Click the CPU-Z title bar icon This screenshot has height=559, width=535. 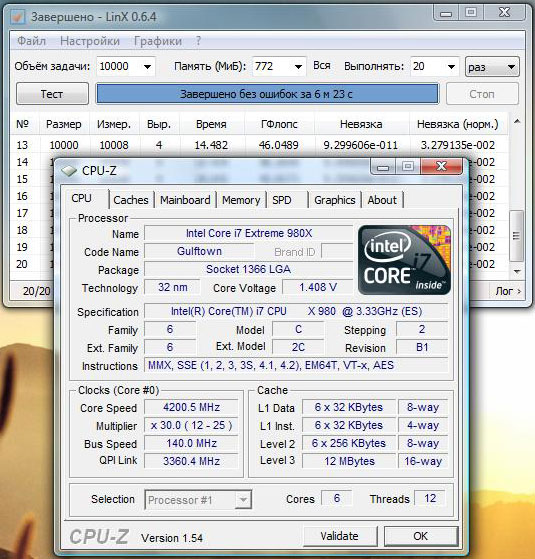69,171
